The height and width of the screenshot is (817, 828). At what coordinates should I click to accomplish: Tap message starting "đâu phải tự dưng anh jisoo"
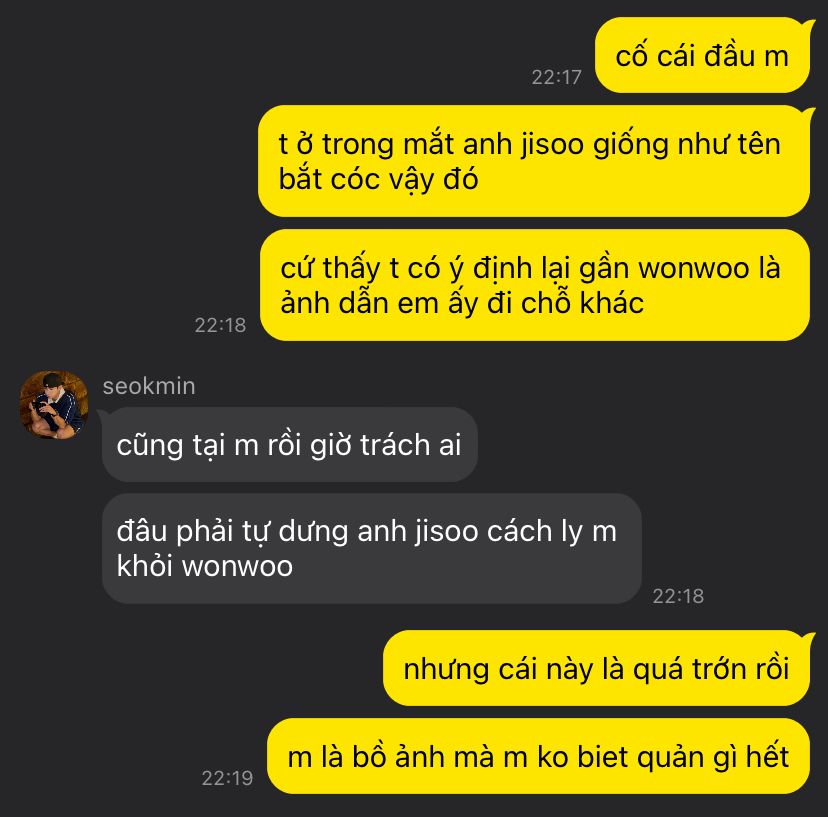click(x=372, y=548)
